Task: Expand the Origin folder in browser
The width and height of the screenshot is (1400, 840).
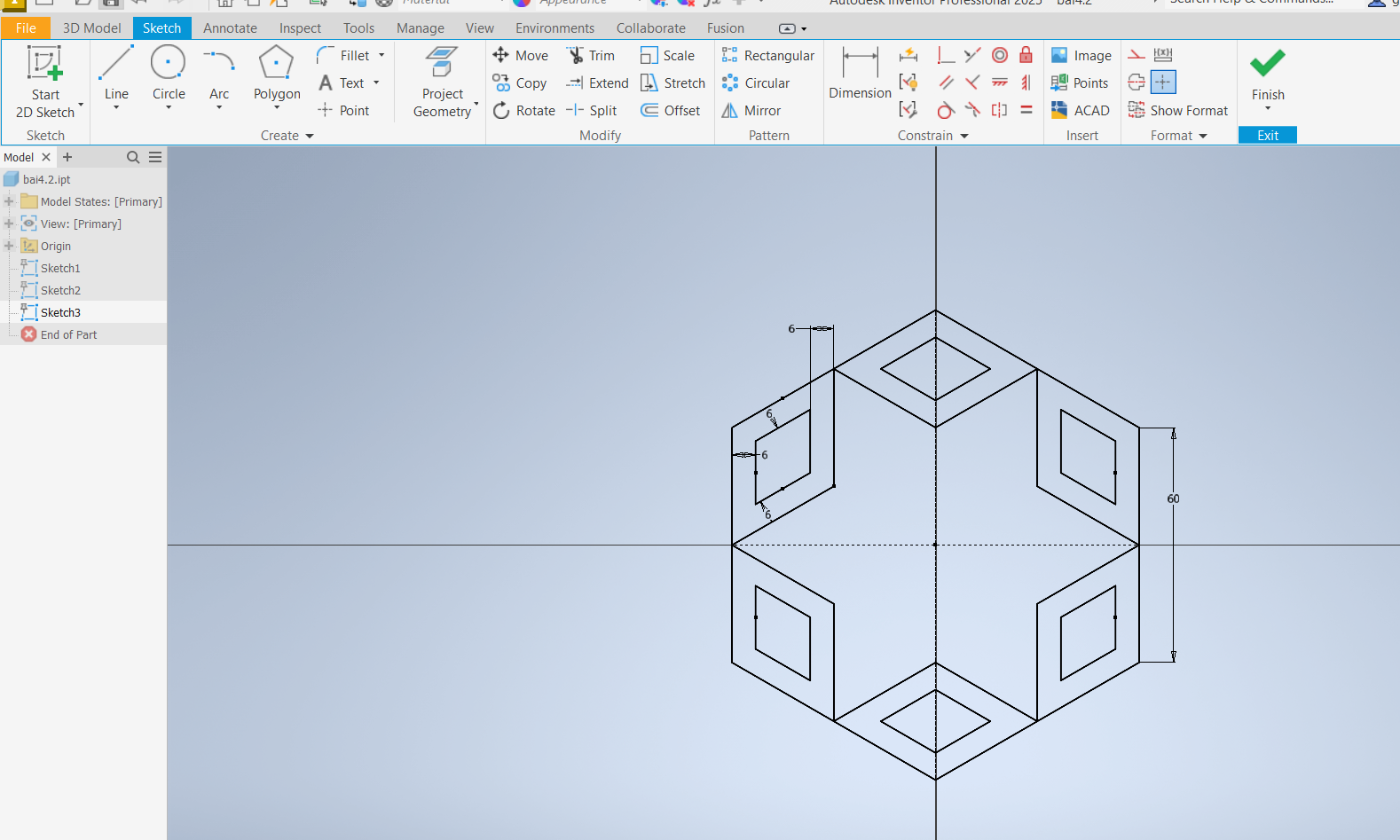Action: [x=9, y=246]
